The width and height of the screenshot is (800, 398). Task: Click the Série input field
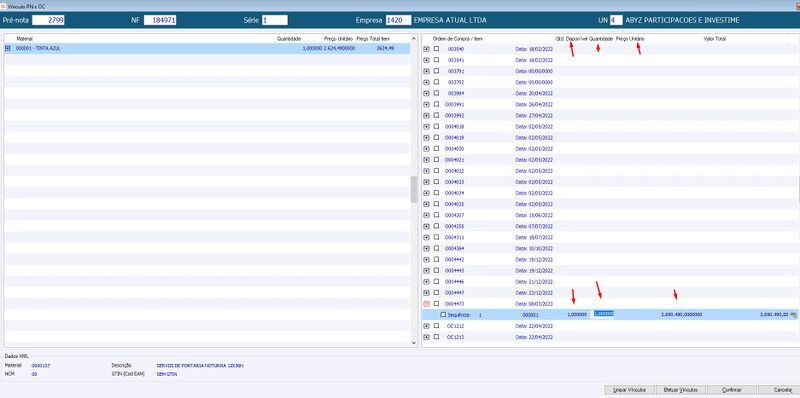tap(274, 20)
